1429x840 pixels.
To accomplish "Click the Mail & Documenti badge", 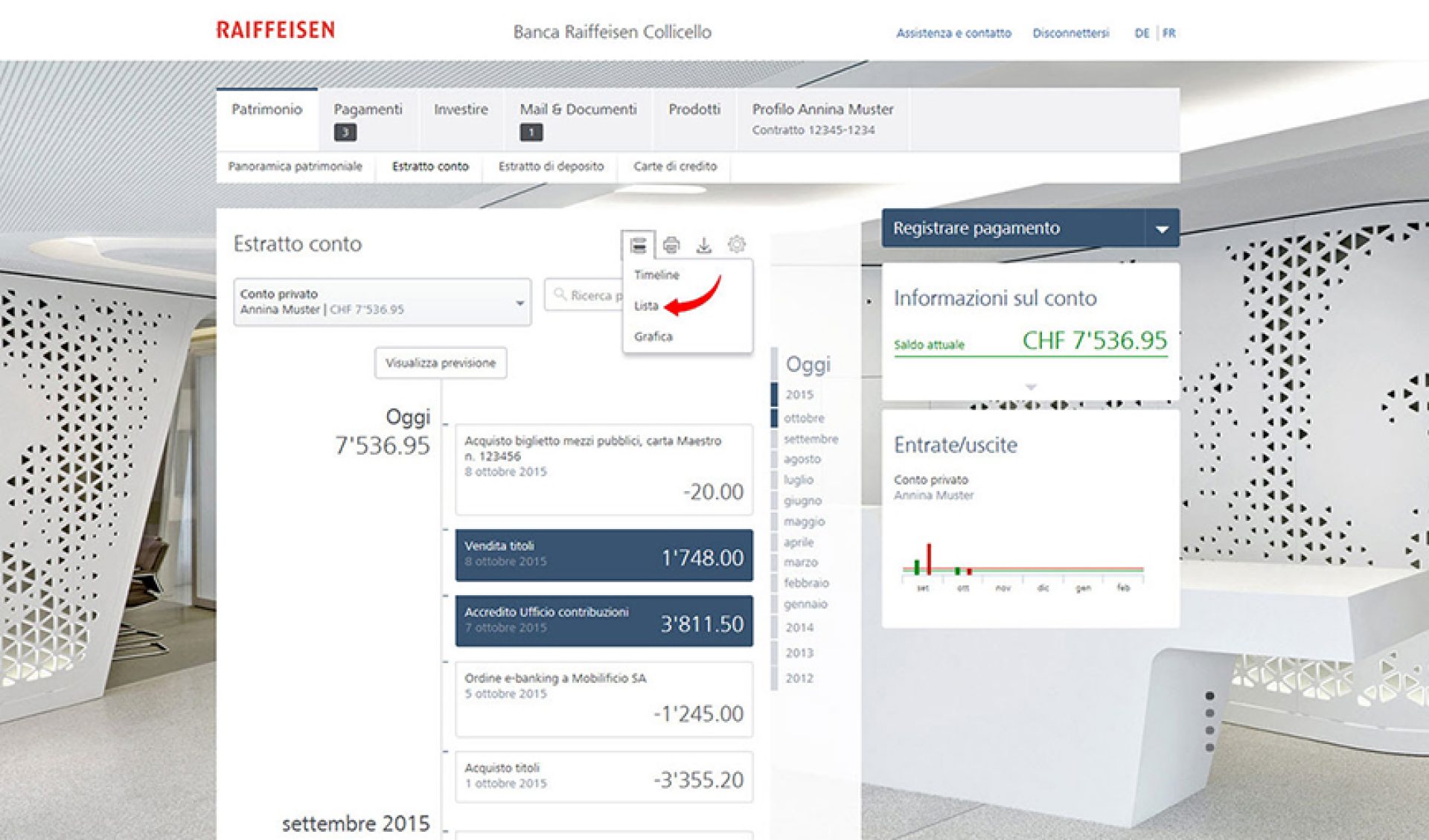I will (x=531, y=132).
